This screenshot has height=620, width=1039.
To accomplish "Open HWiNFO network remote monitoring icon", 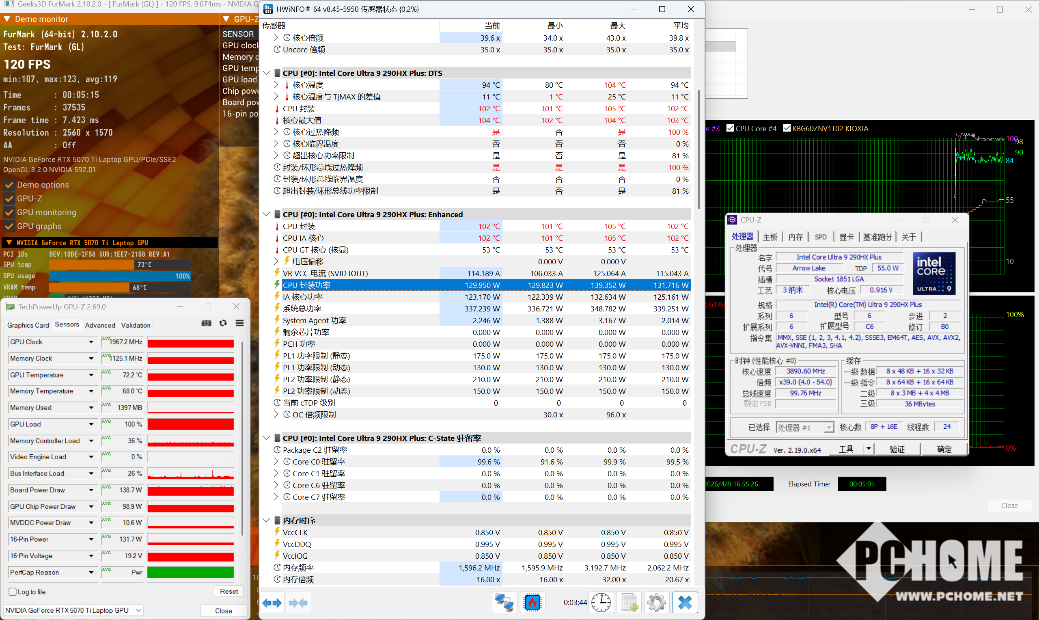I will 505,602.
